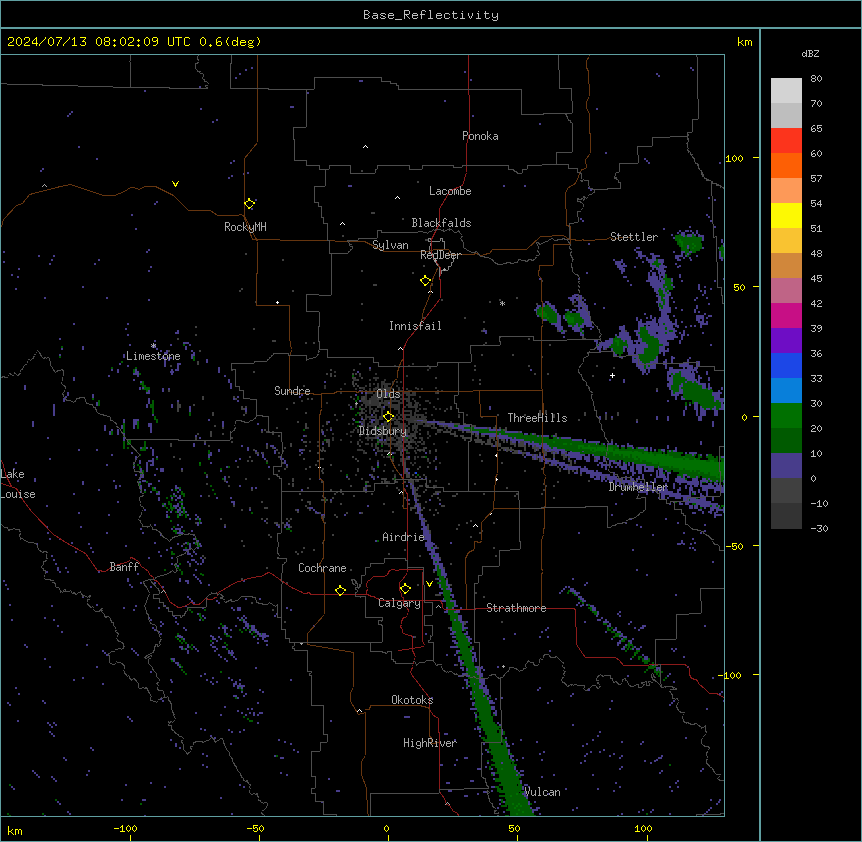Click the Airdrie city label
The width and height of the screenshot is (862, 842).
click(x=403, y=537)
